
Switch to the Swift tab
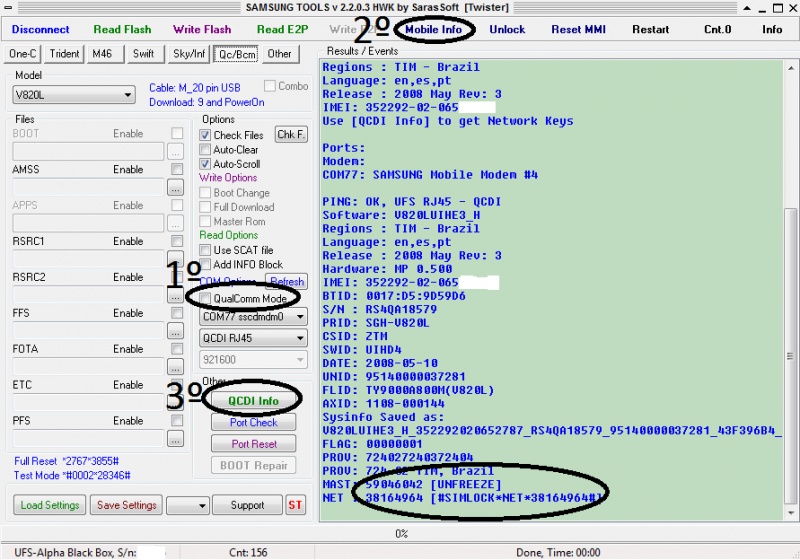pyautogui.click(x=144, y=54)
